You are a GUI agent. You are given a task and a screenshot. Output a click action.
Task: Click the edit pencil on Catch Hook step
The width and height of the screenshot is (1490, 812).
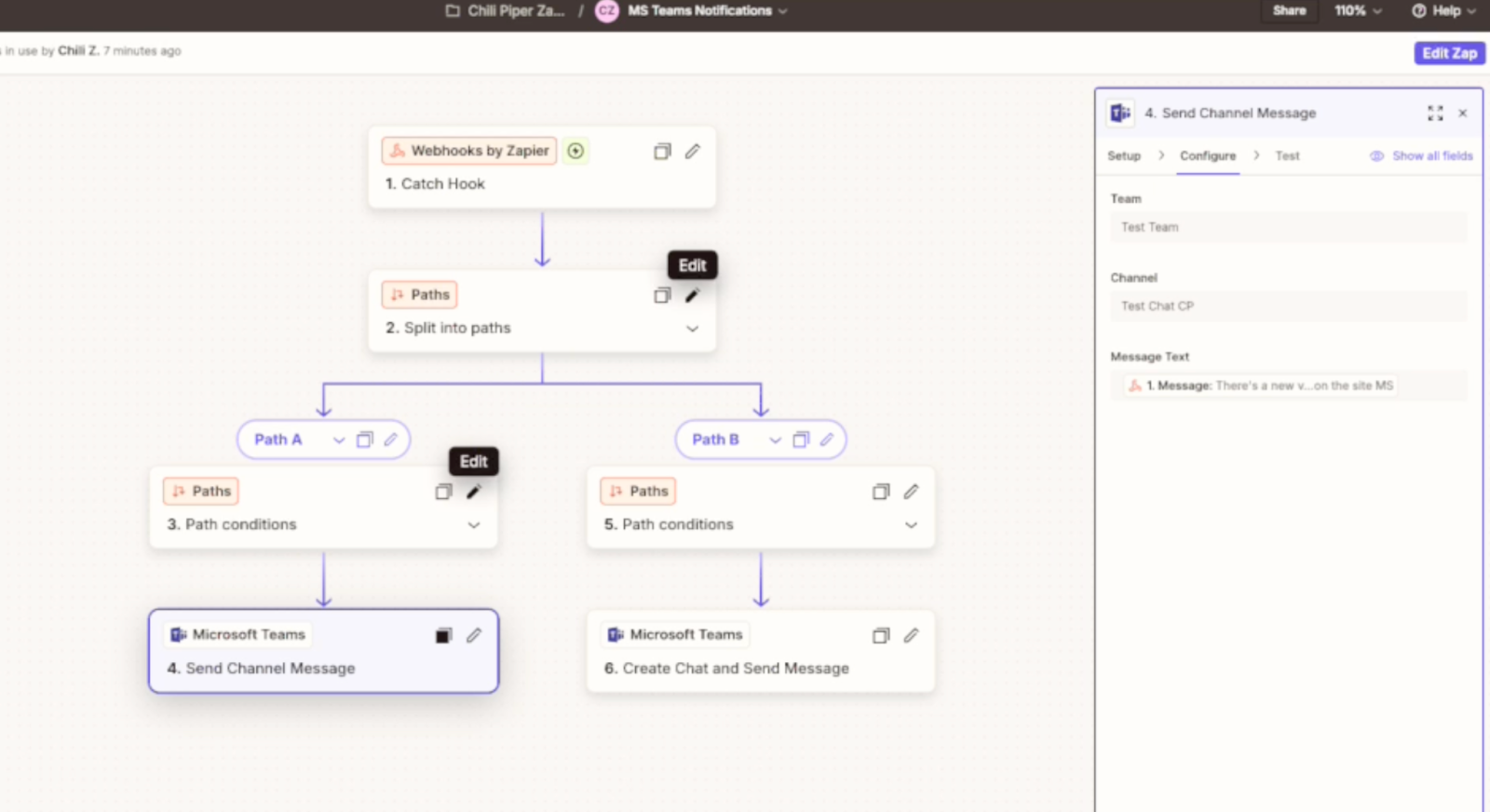[692, 151]
